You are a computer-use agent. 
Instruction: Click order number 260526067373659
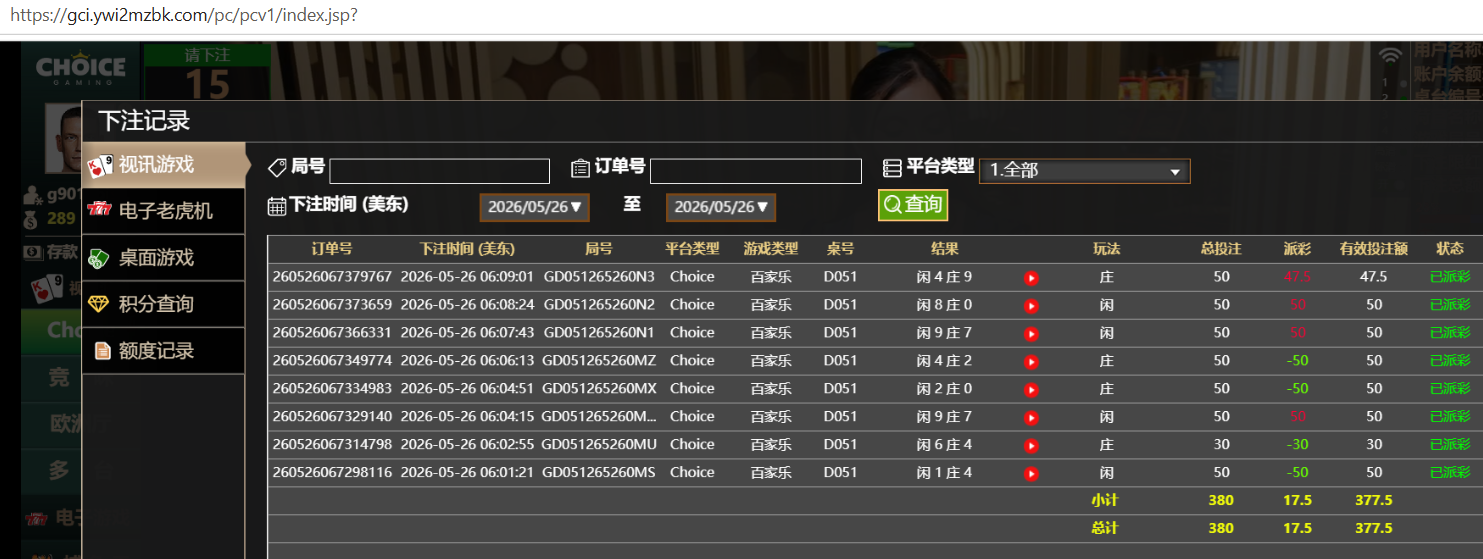tap(332, 305)
